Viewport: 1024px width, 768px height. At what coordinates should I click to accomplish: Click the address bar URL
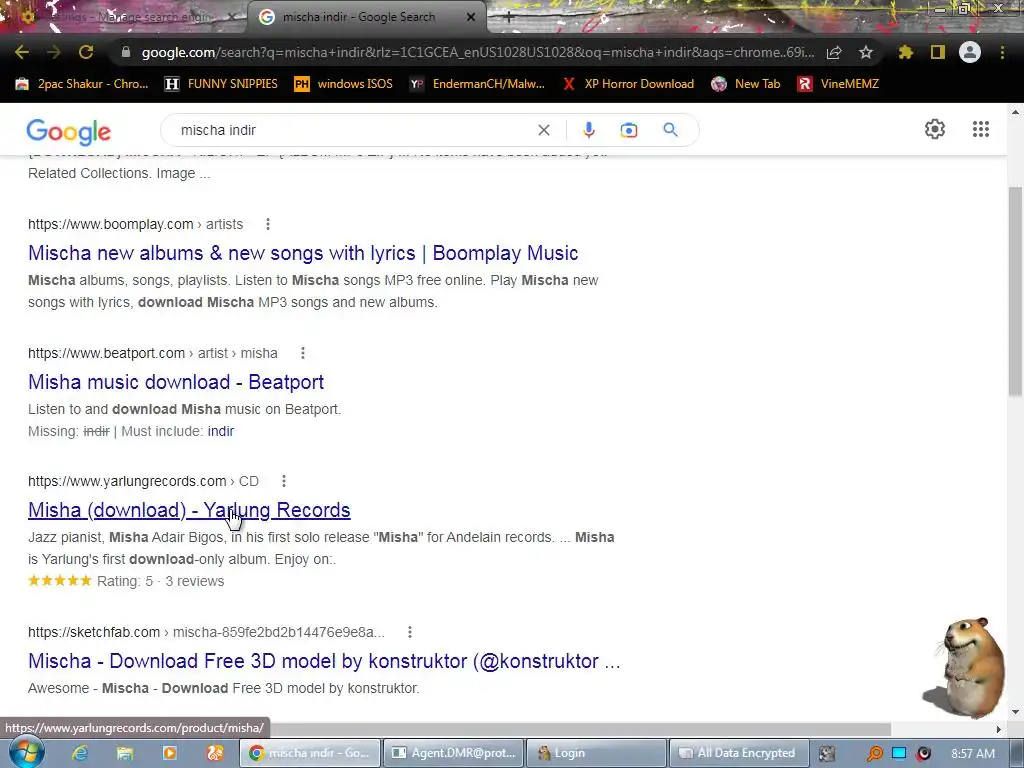pyautogui.click(x=477, y=52)
